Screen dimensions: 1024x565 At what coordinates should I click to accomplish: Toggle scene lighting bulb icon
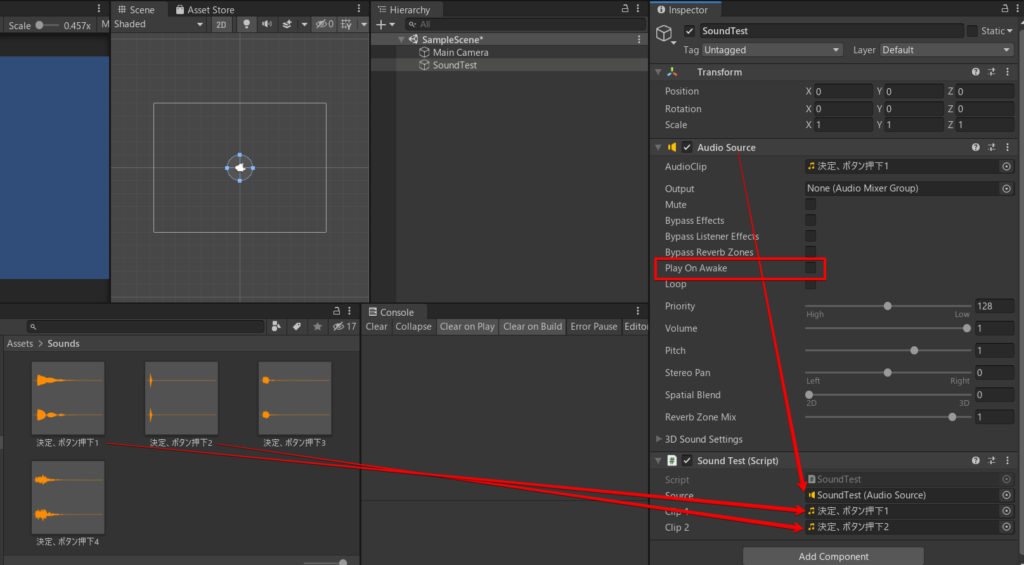click(246, 24)
